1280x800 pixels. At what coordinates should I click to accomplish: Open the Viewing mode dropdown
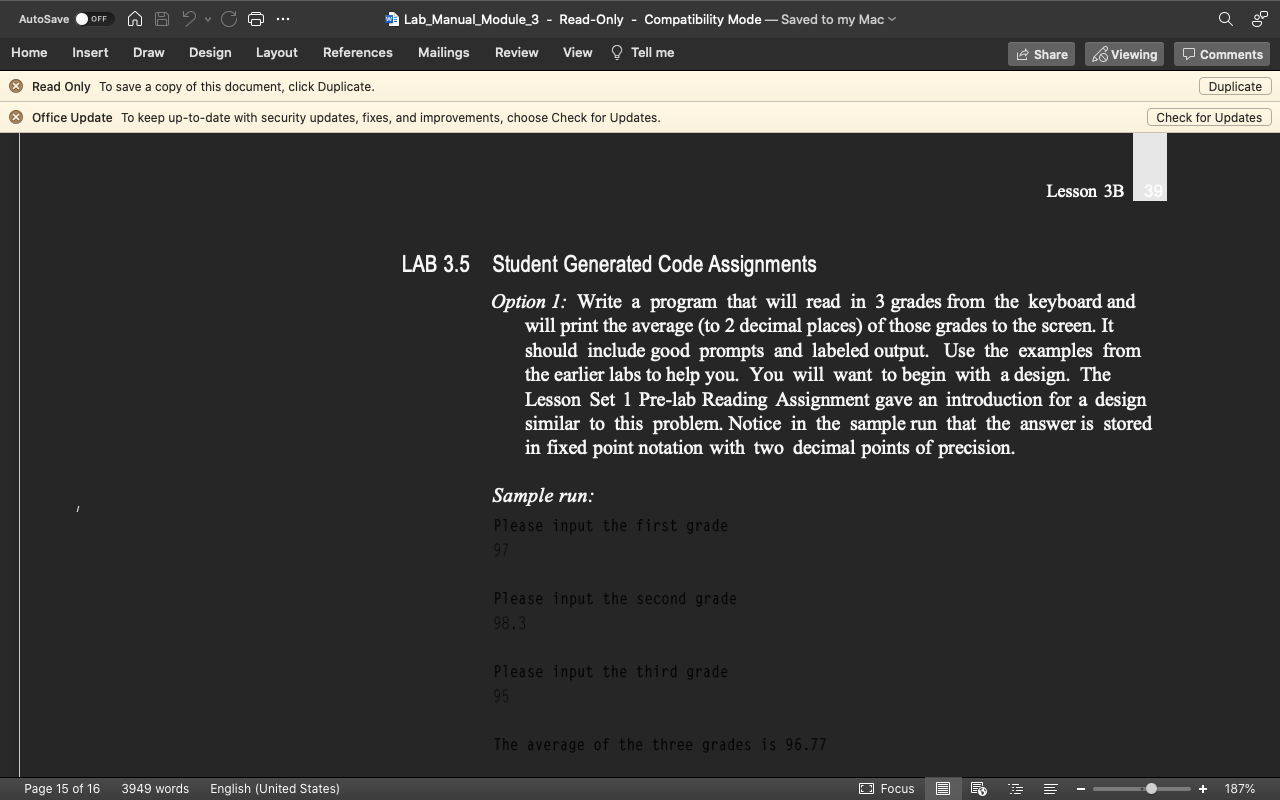[1124, 54]
